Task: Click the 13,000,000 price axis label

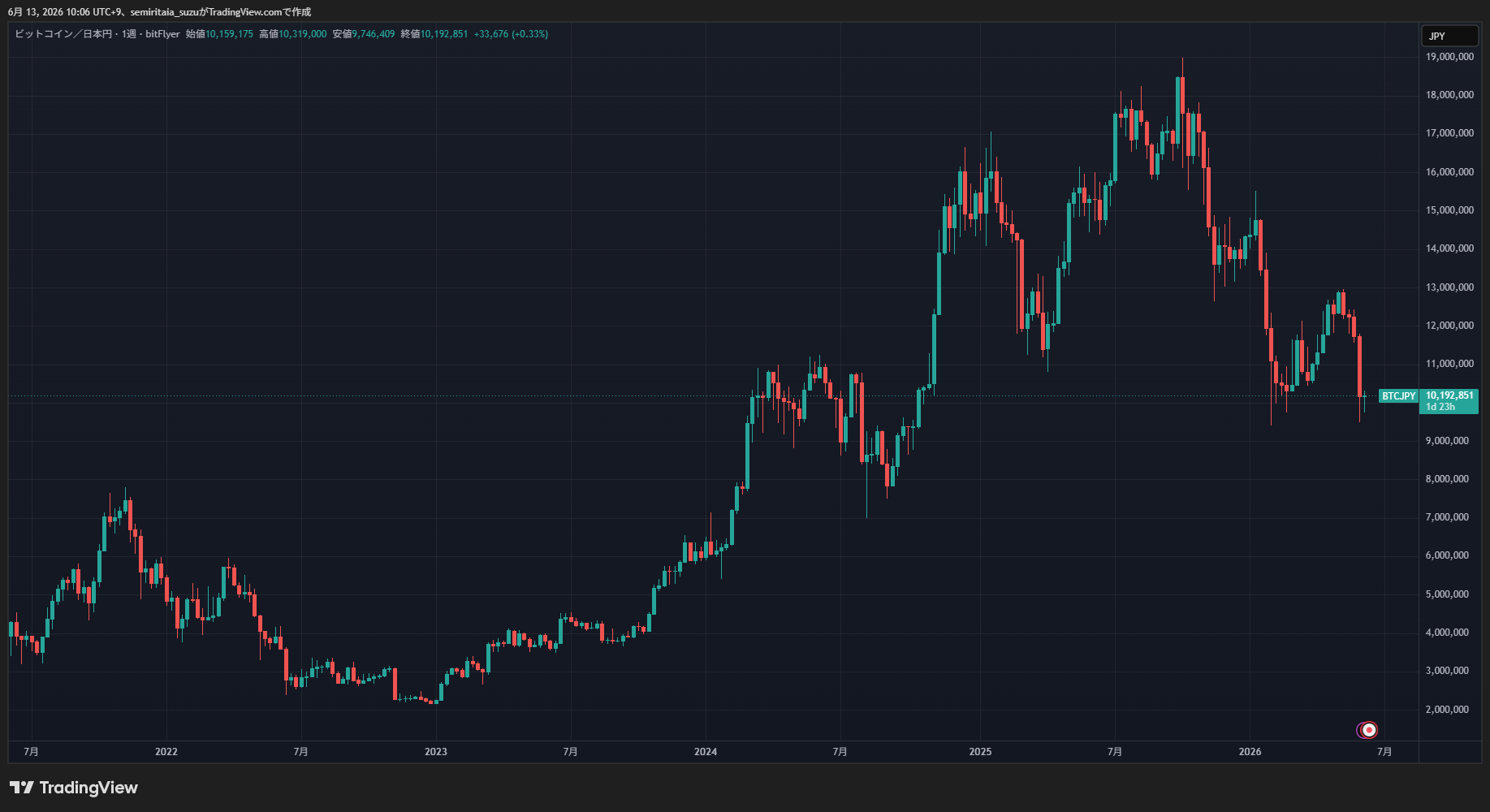Action: 1449,287
